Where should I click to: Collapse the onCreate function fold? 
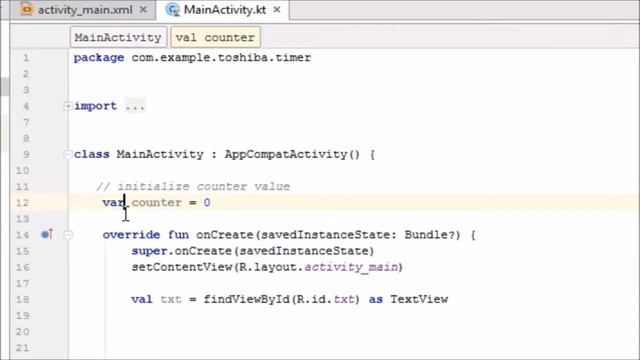[x=68, y=235]
